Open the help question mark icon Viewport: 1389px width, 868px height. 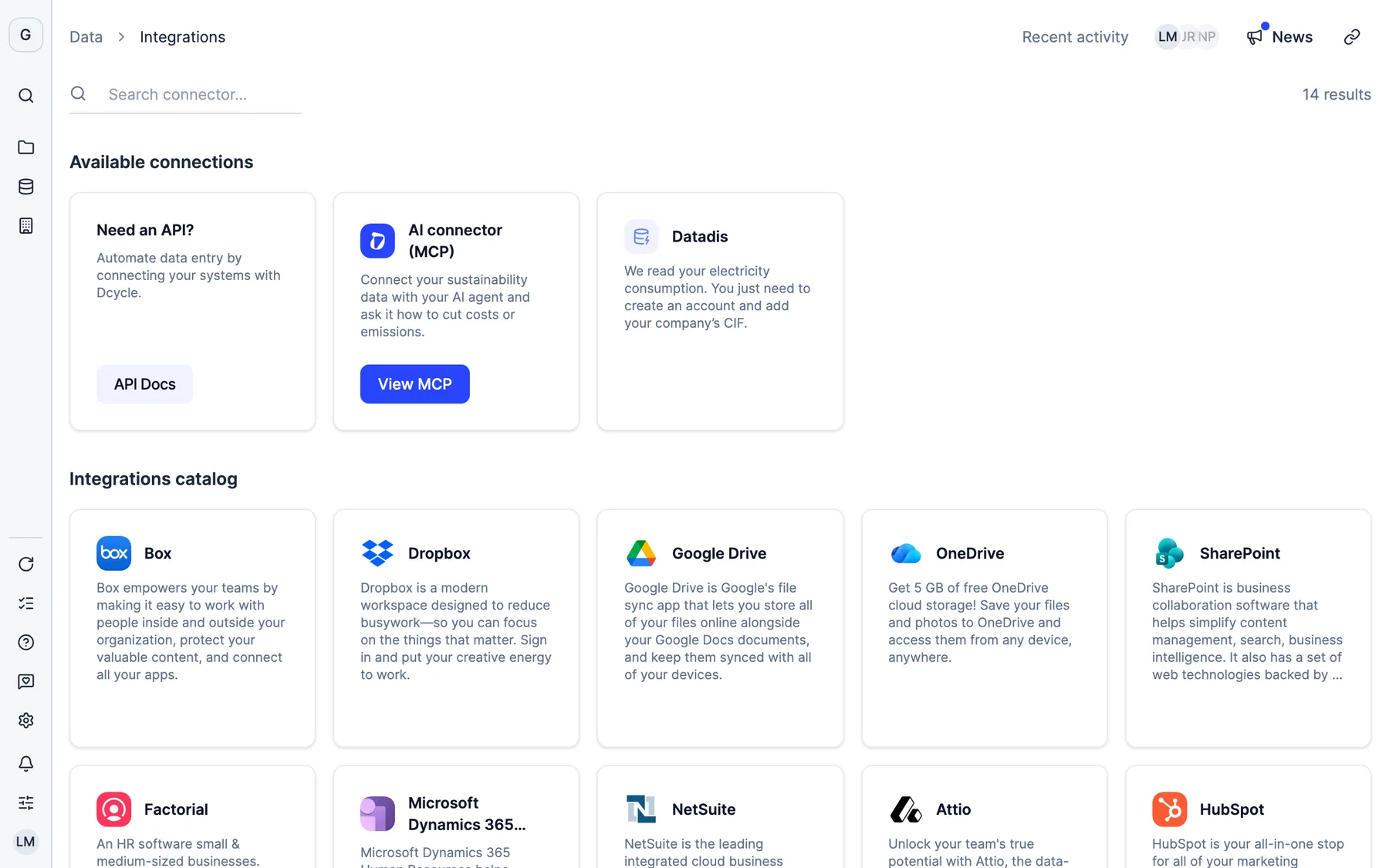pos(26,643)
